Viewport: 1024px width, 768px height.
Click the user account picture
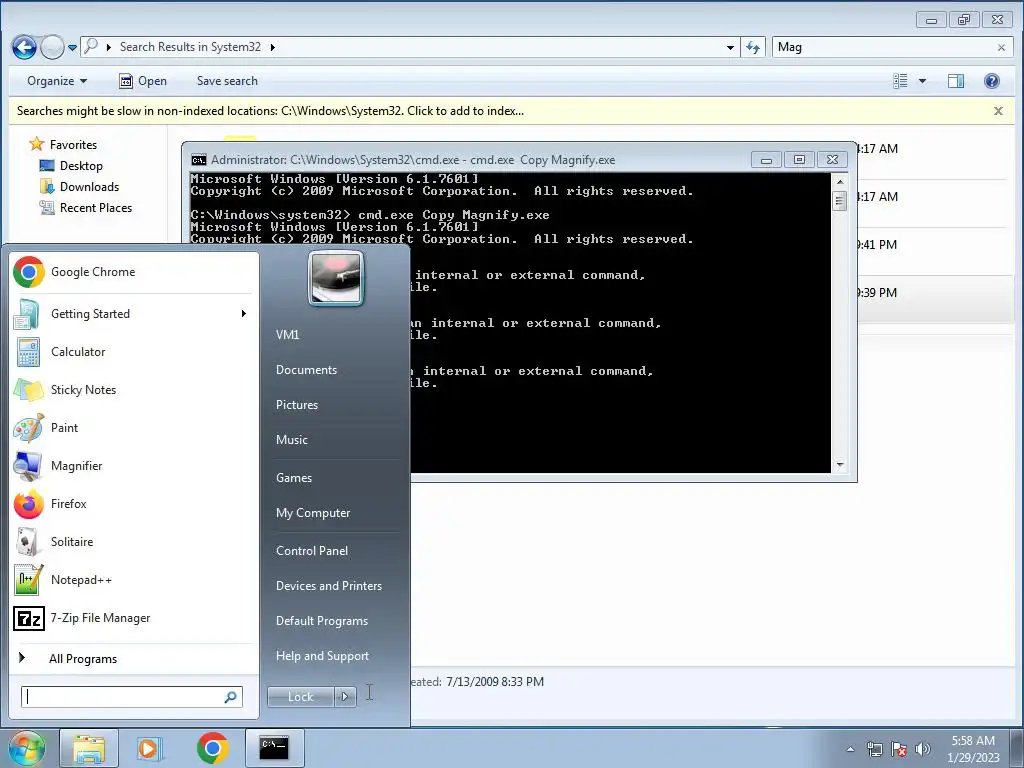tap(336, 279)
